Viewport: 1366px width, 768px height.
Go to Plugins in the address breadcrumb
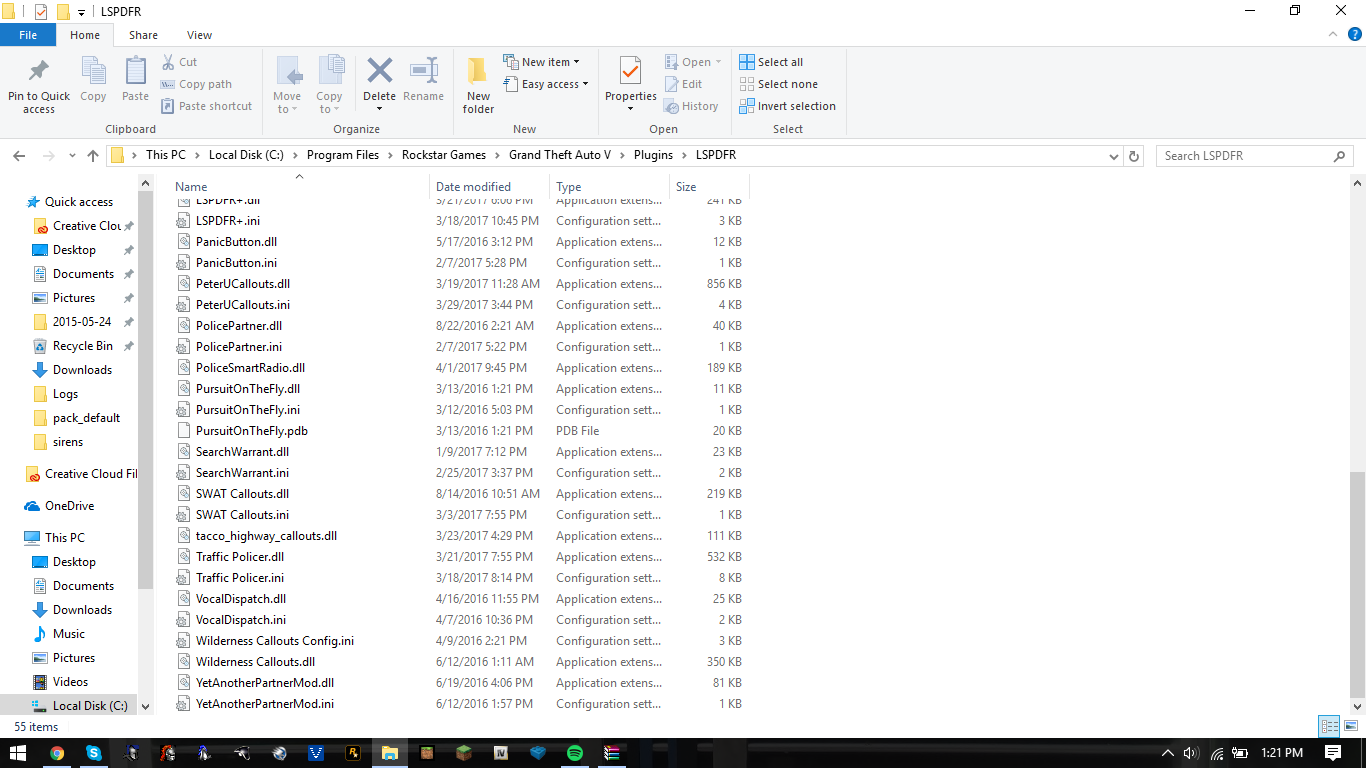tap(653, 155)
